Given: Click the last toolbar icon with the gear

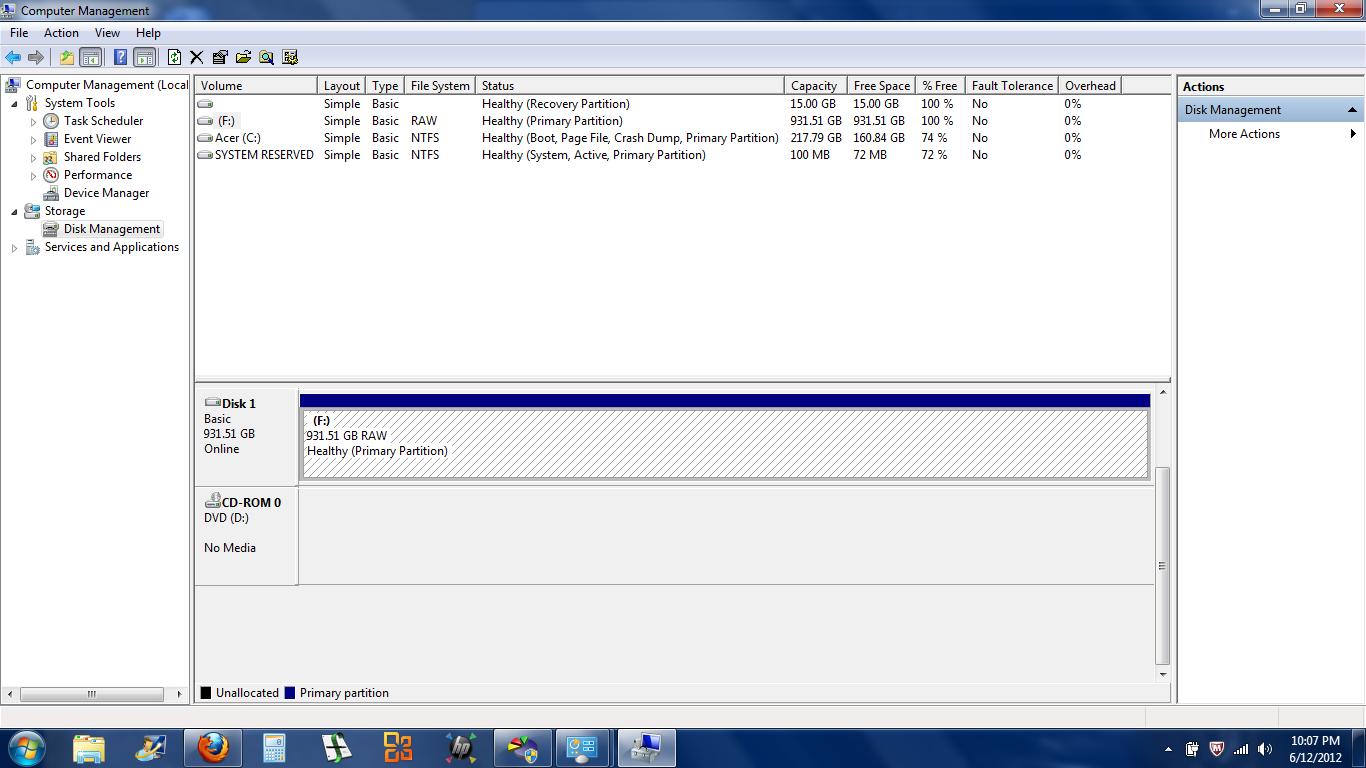Looking at the screenshot, I should pos(290,57).
